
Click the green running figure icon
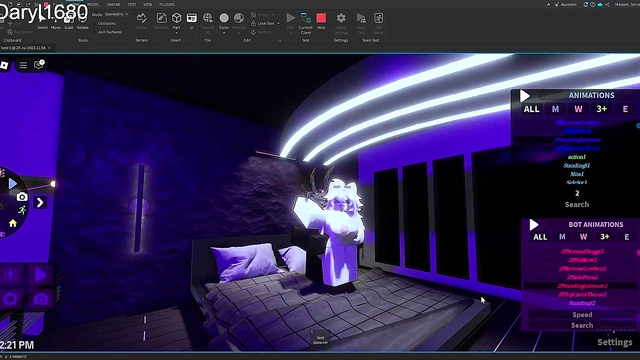point(22,210)
